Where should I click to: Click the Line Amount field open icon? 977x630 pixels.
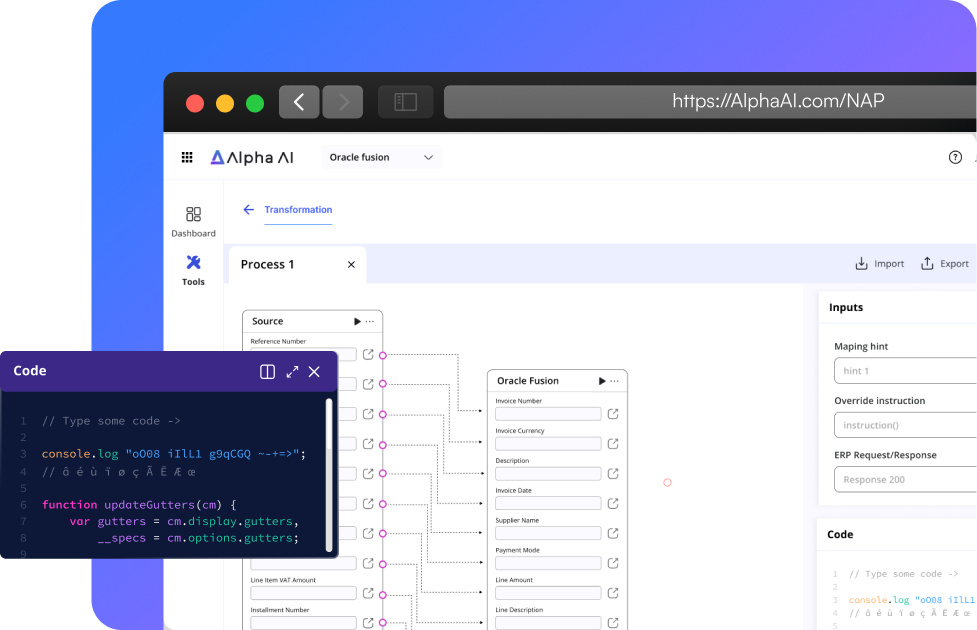(x=613, y=593)
